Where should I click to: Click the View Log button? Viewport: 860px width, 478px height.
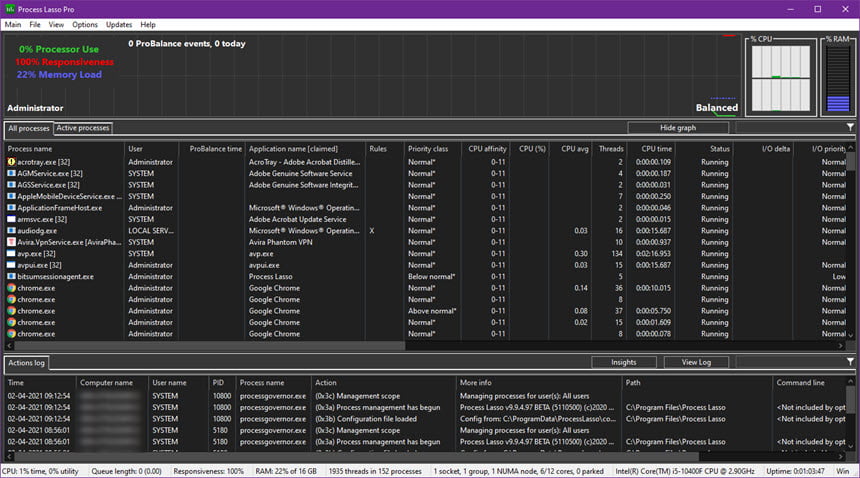696,362
